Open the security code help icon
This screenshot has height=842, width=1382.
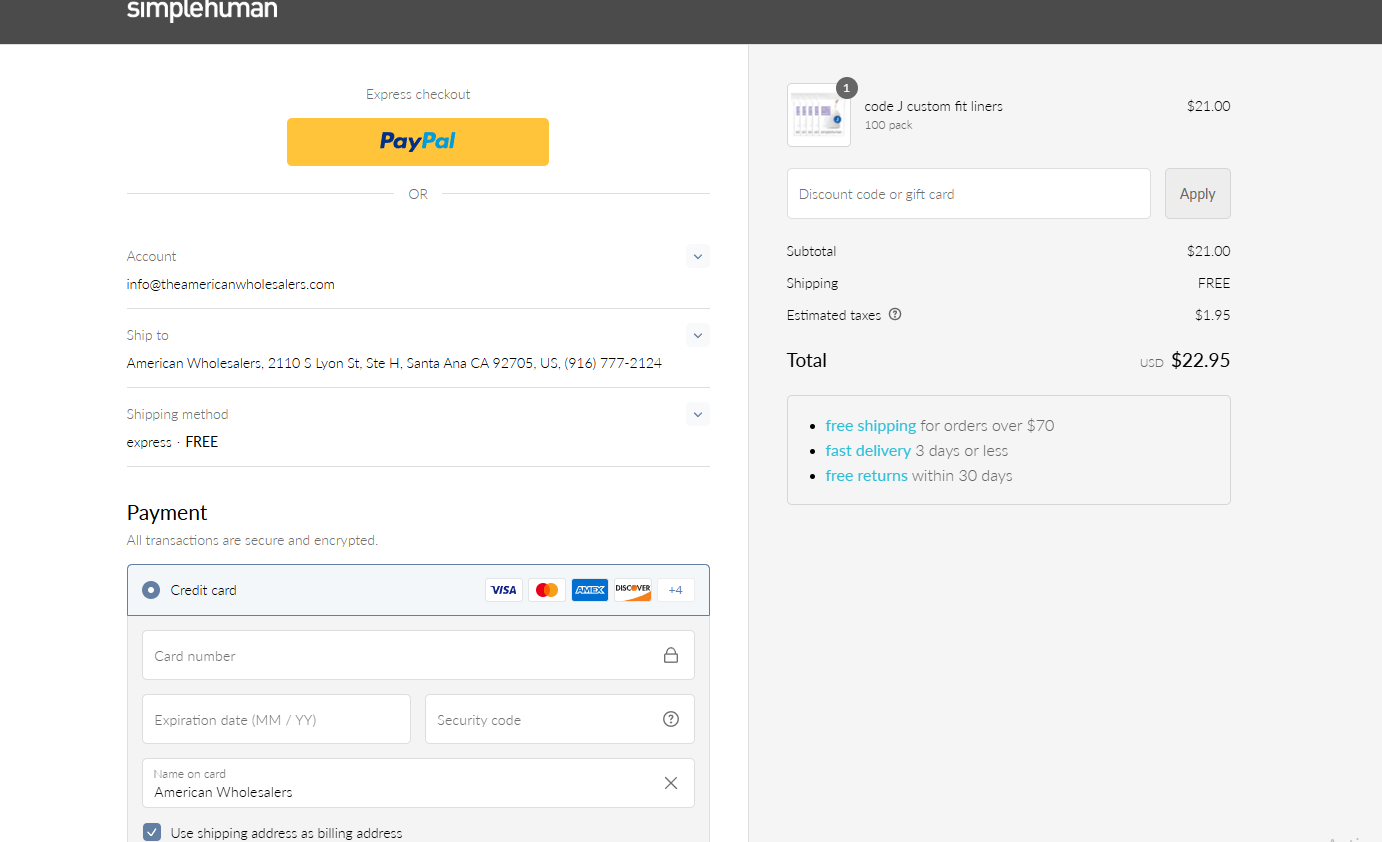[671, 719]
